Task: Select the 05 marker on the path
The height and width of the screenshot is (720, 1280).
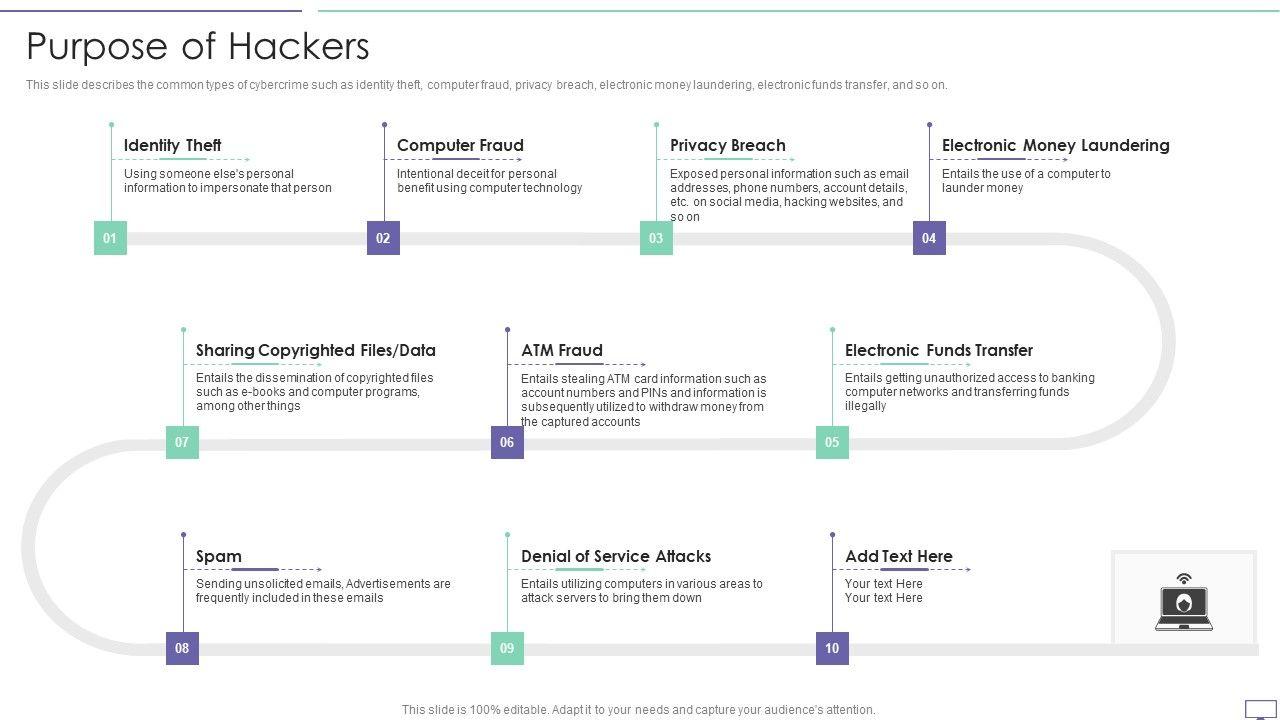Action: click(832, 442)
